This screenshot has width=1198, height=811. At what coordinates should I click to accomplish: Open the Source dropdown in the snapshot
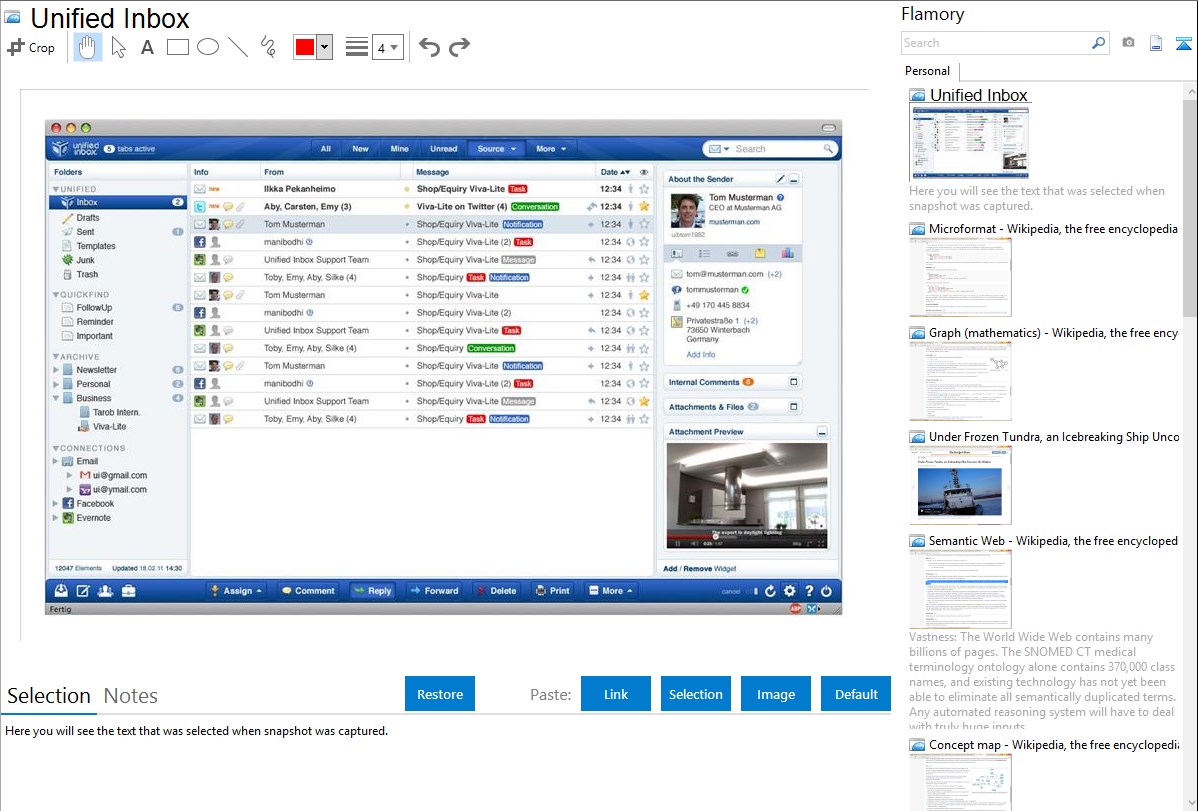[x=497, y=149]
